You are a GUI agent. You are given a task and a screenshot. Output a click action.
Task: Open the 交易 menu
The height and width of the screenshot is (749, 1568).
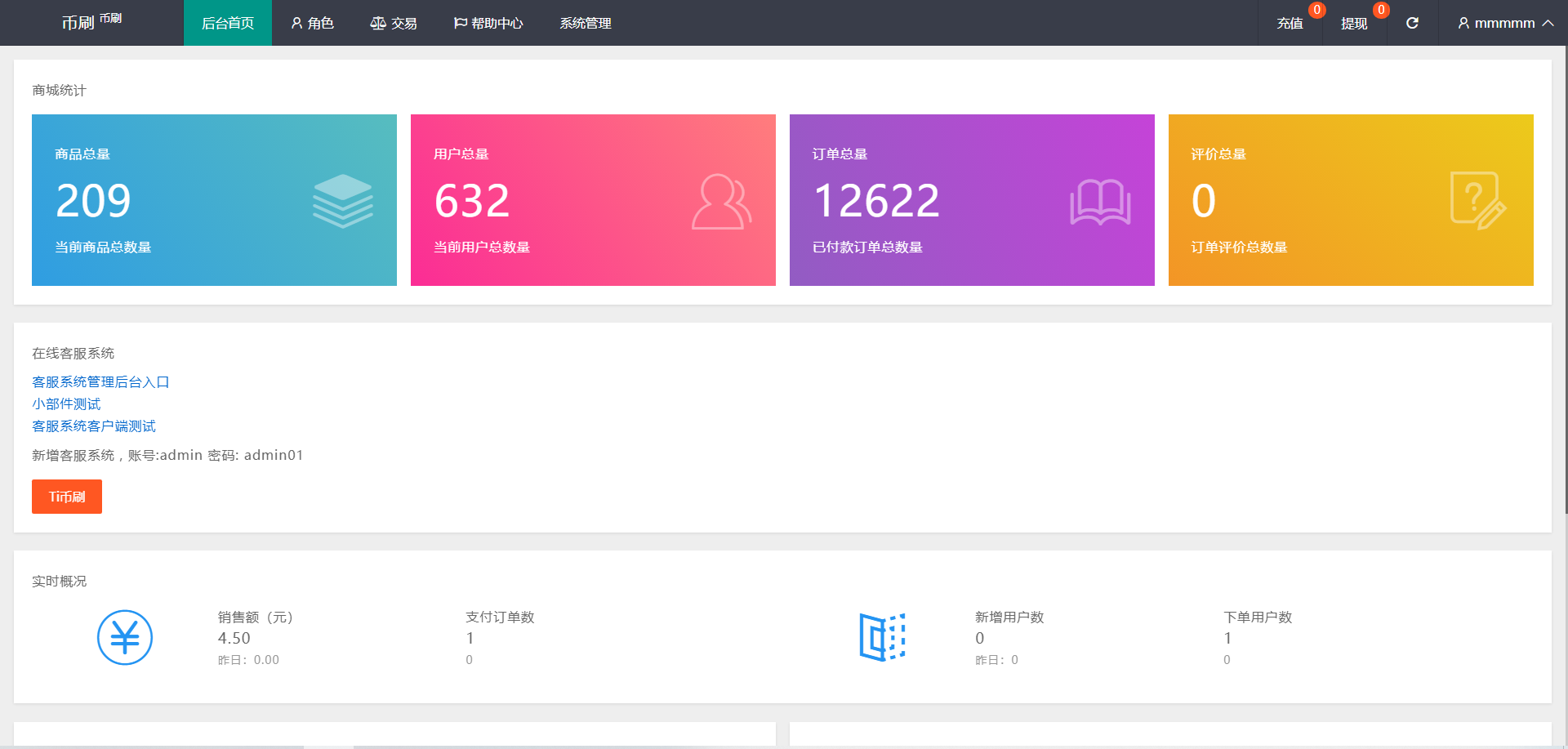(393, 23)
